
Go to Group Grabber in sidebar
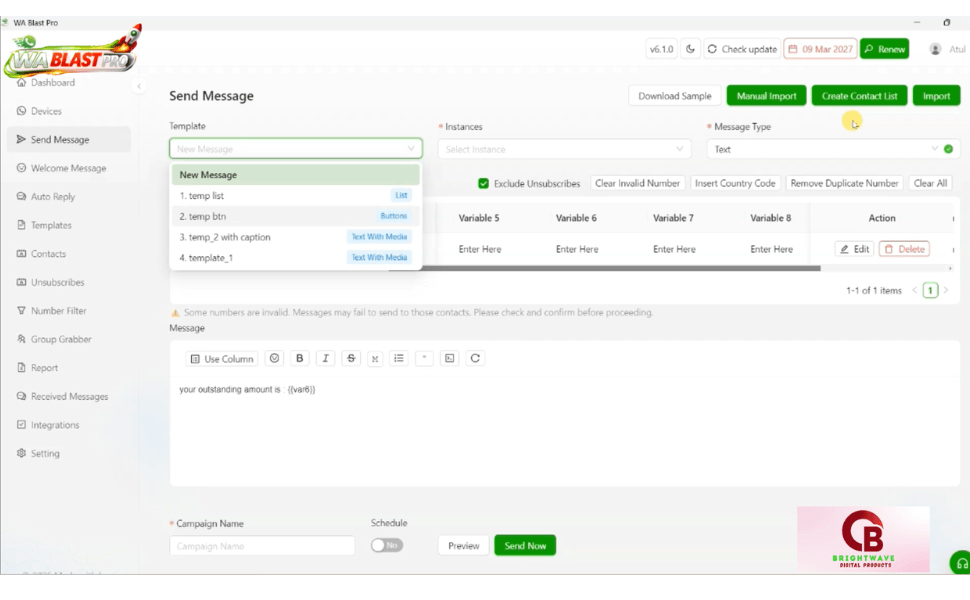[x=61, y=339]
